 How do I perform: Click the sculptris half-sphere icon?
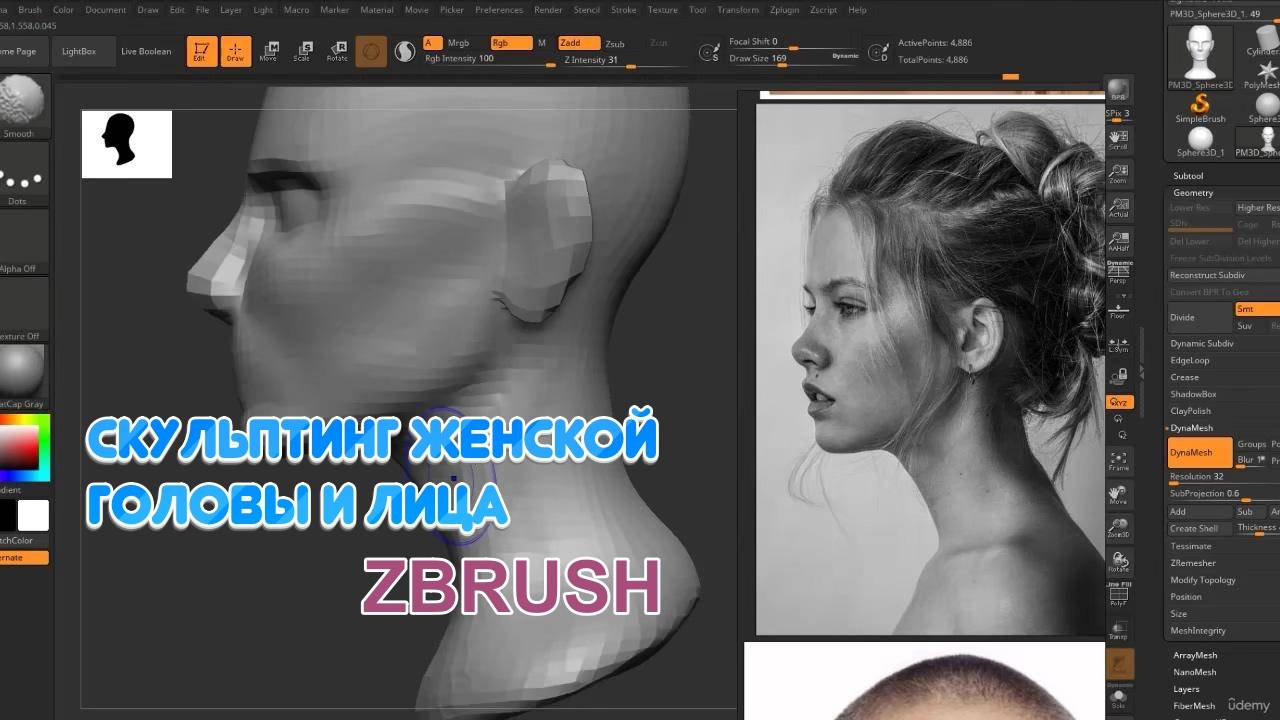tap(405, 51)
